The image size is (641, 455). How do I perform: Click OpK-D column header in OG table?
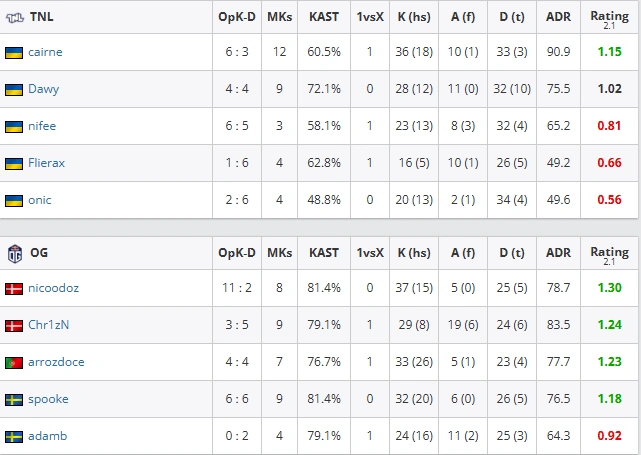coord(237,253)
